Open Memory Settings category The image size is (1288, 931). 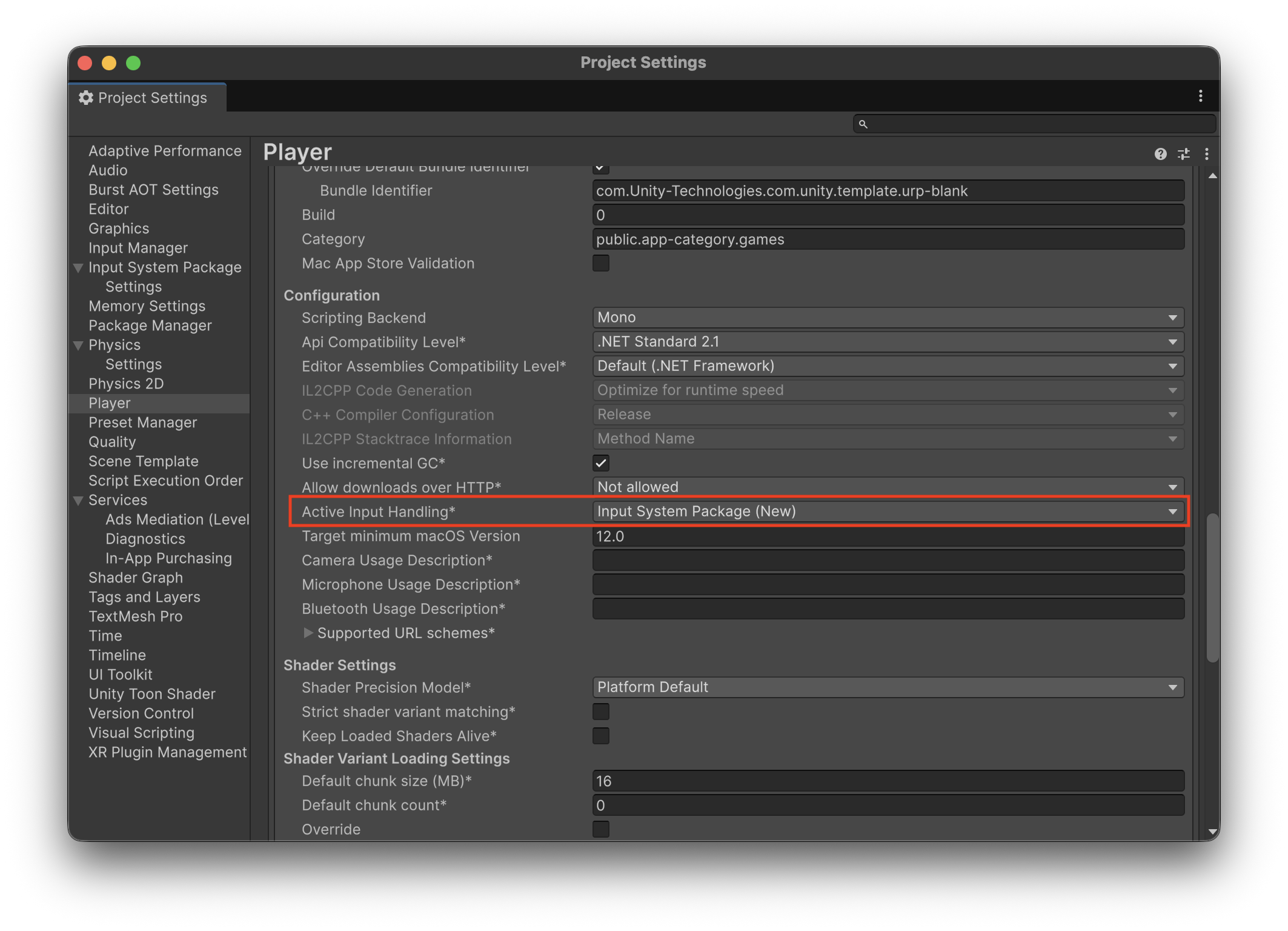point(147,306)
